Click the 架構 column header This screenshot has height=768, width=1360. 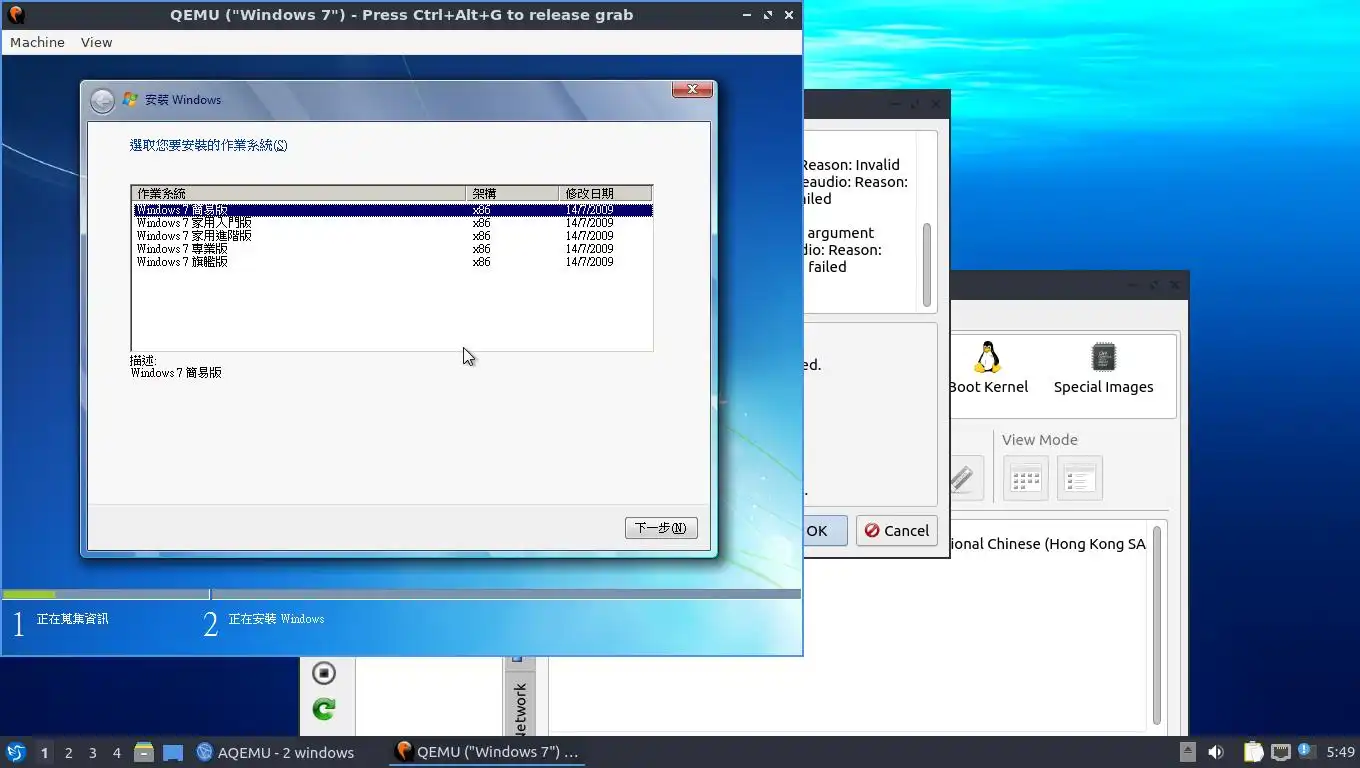pyautogui.click(x=512, y=193)
